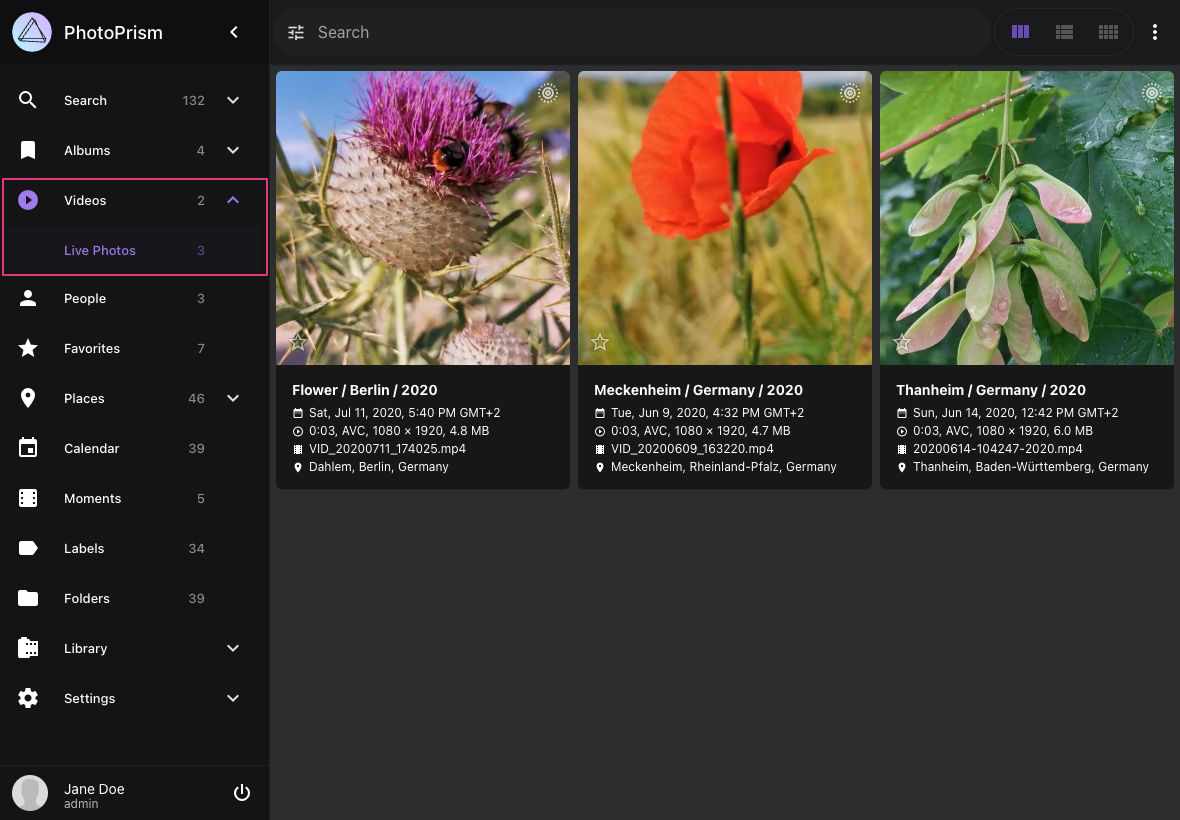Screen dimensions: 1180x820
Task: Select the Moments sidebar icon
Action: pyautogui.click(x=28, y=498)
